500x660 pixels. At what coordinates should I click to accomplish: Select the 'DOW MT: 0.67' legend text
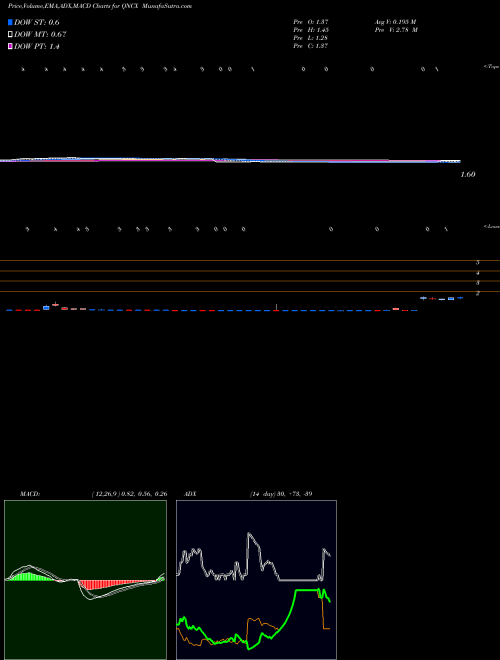point(40,35)
